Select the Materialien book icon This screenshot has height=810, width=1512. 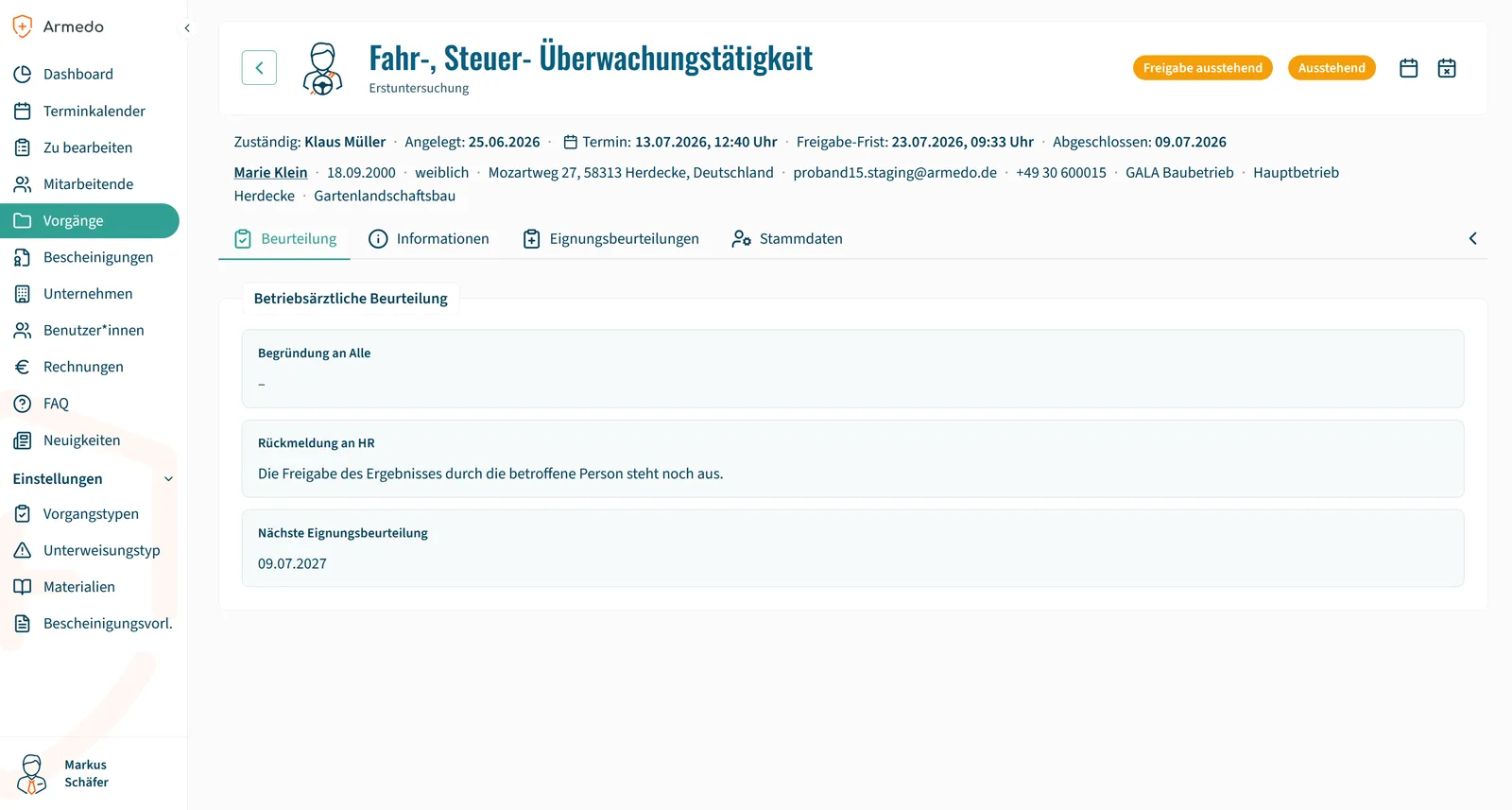(x=23, y=587)
